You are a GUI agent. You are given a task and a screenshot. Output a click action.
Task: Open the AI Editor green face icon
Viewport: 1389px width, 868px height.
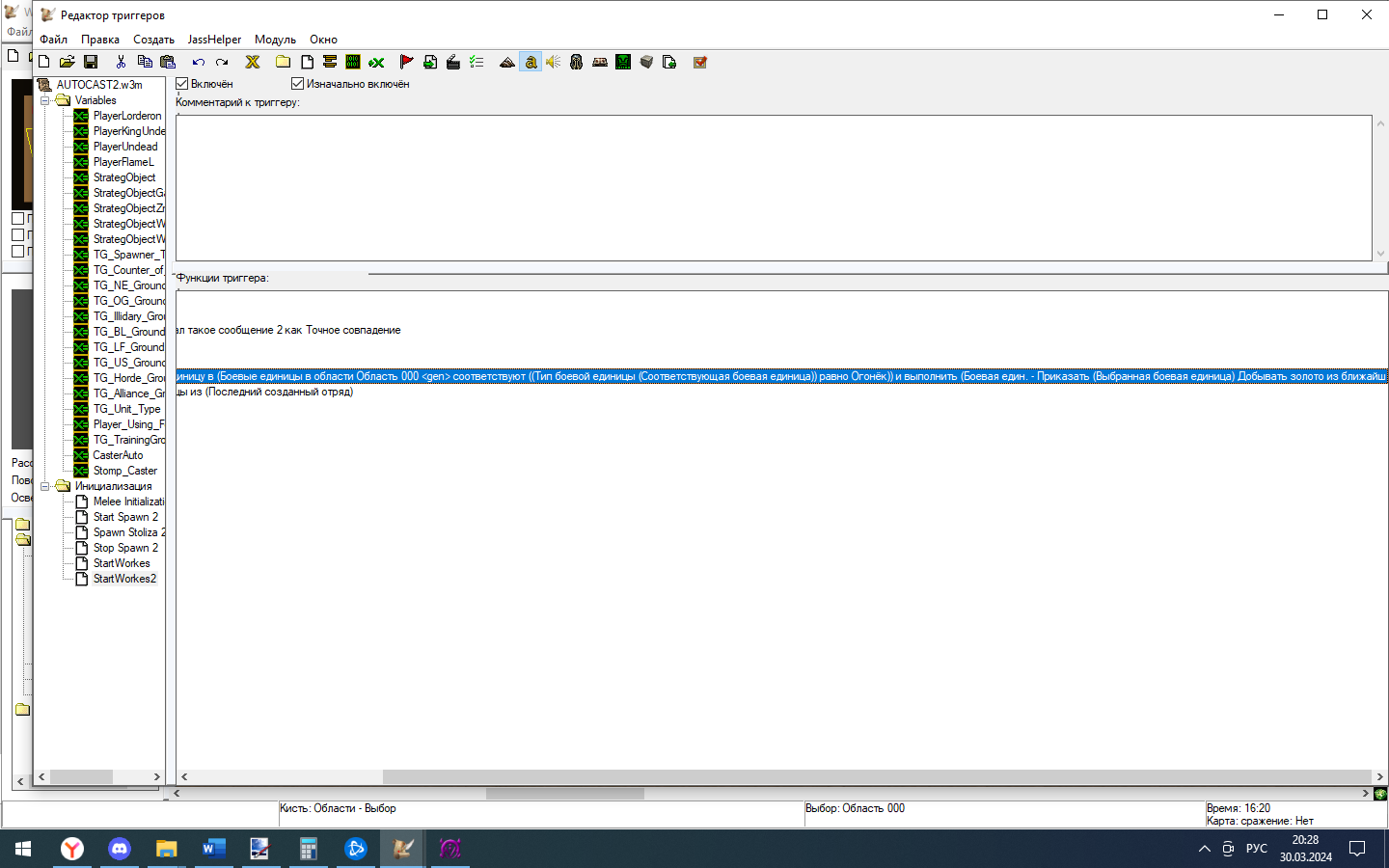[x=623, y=62]
